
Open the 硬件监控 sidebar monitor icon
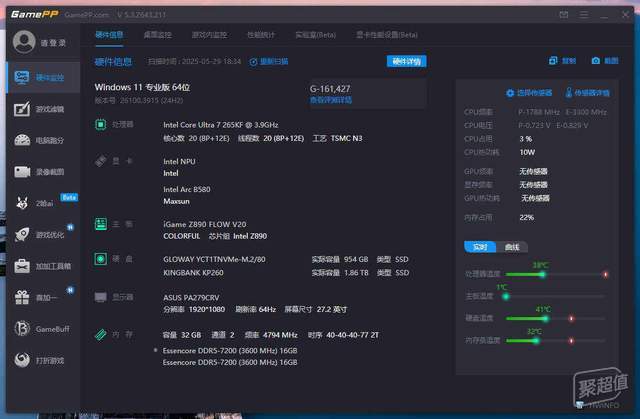click(x=22, y=77)
